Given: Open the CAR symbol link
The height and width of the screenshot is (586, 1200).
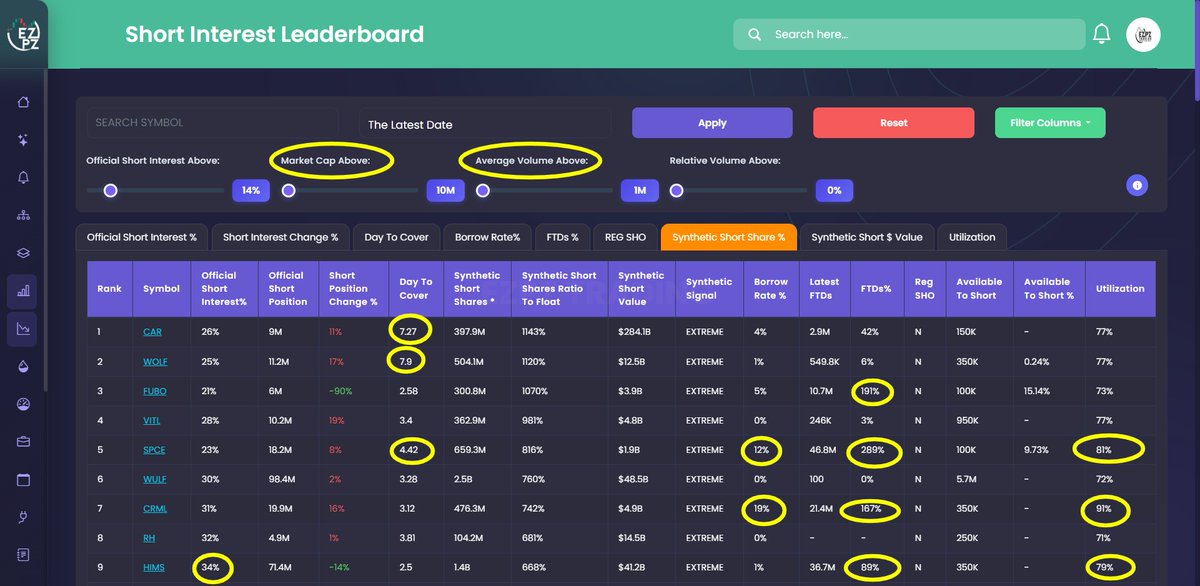Looking at the screenshot, I should pos(152,332).
